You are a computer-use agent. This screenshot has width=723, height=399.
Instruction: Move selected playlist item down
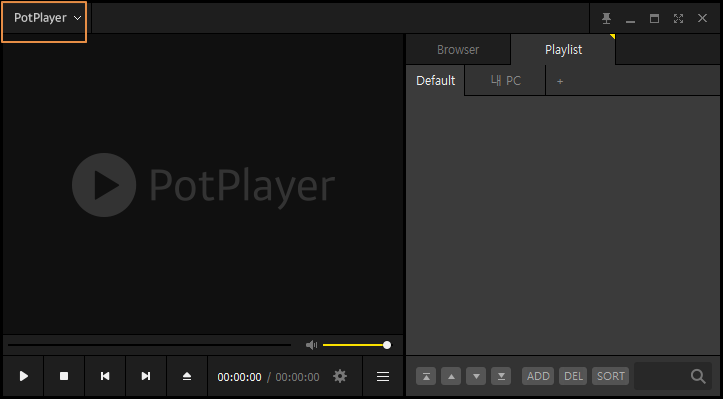click(476, 376)
